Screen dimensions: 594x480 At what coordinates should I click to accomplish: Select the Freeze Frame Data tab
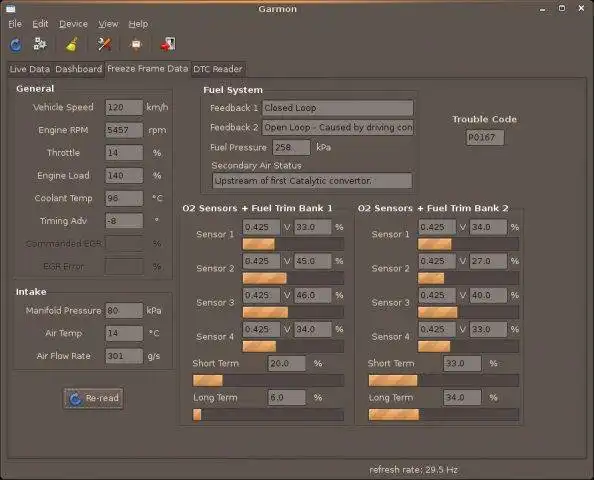tap(148, 69)
